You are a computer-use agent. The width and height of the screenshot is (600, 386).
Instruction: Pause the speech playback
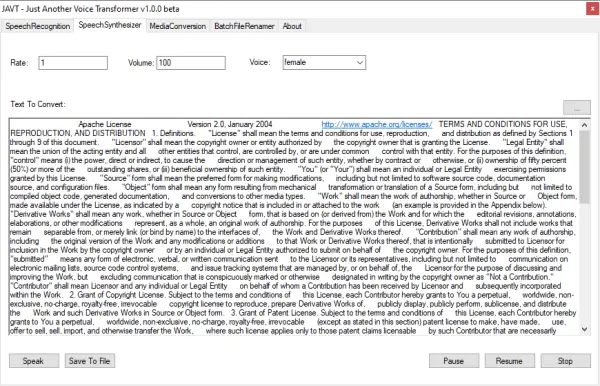(x=454, y=361)
